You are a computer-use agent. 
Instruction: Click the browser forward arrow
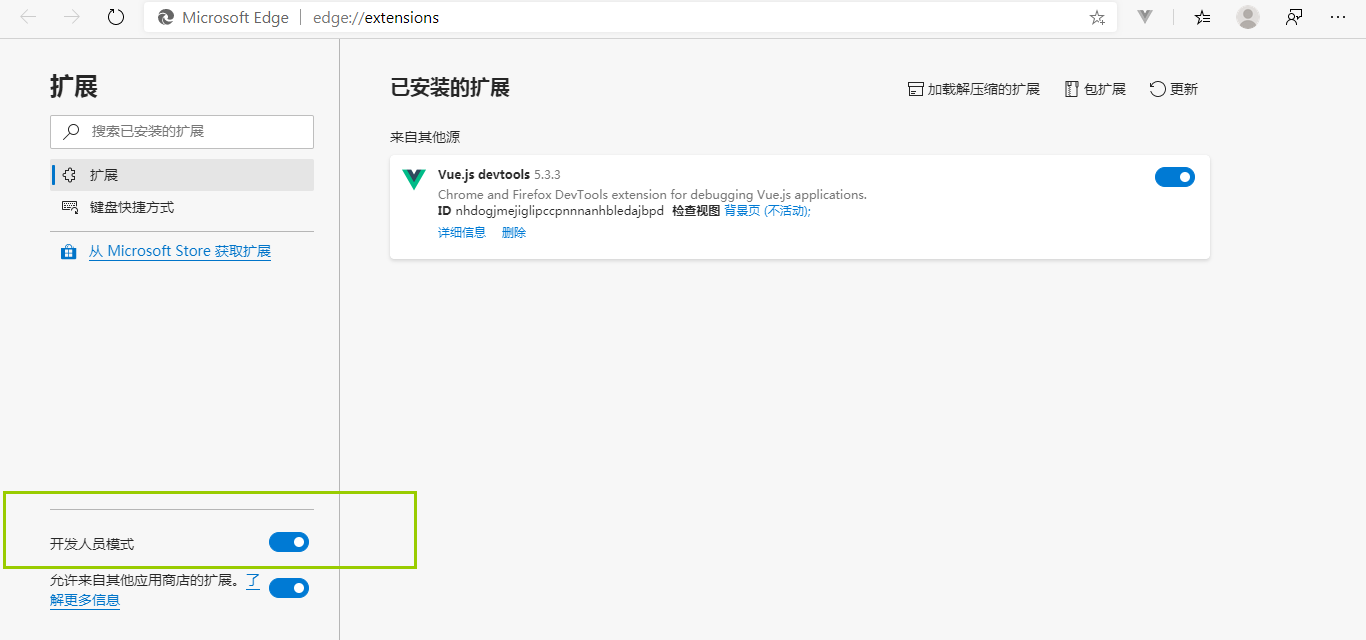[x=72, y=17]
